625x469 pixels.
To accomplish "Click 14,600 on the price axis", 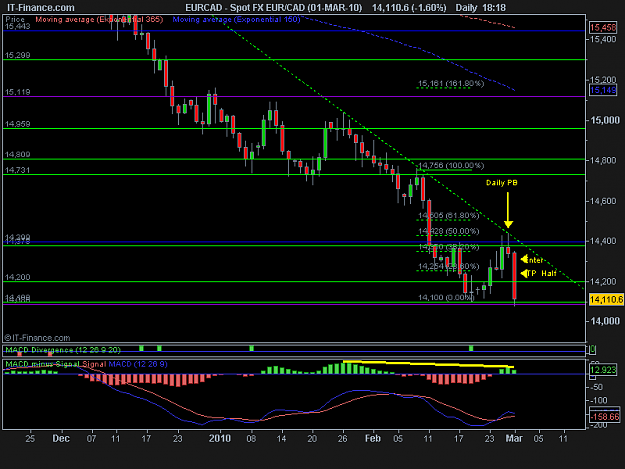I will click(604, 201).
